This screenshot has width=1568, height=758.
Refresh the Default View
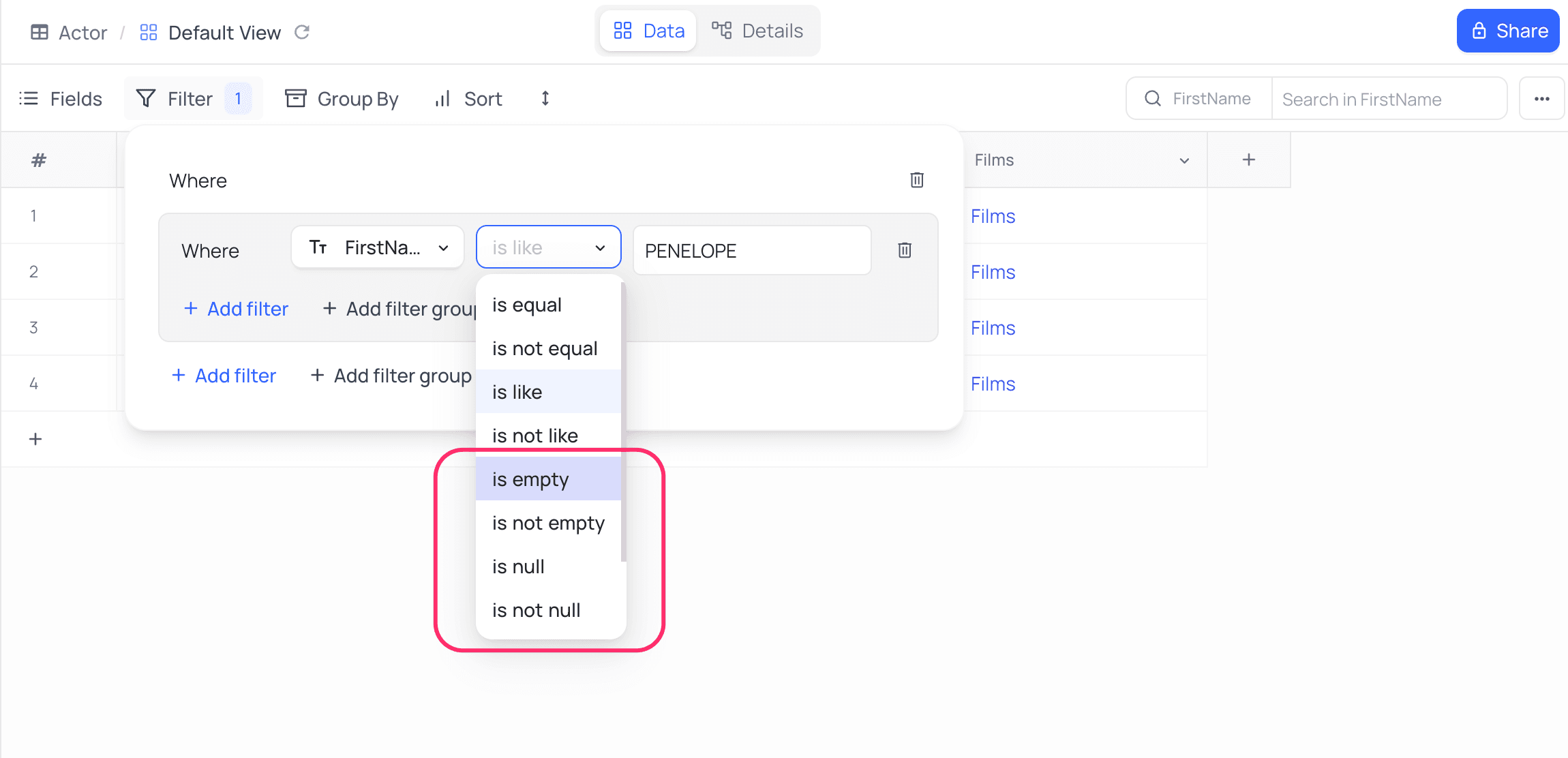pos(302,31)
